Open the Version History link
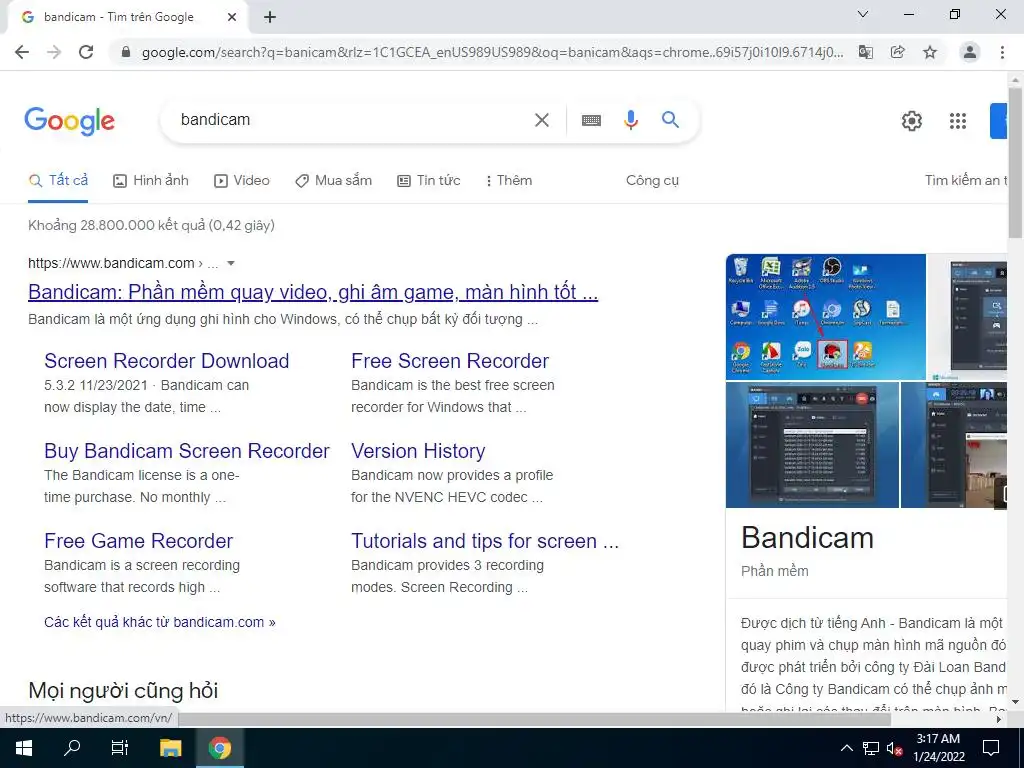 [x=418, y=451]
